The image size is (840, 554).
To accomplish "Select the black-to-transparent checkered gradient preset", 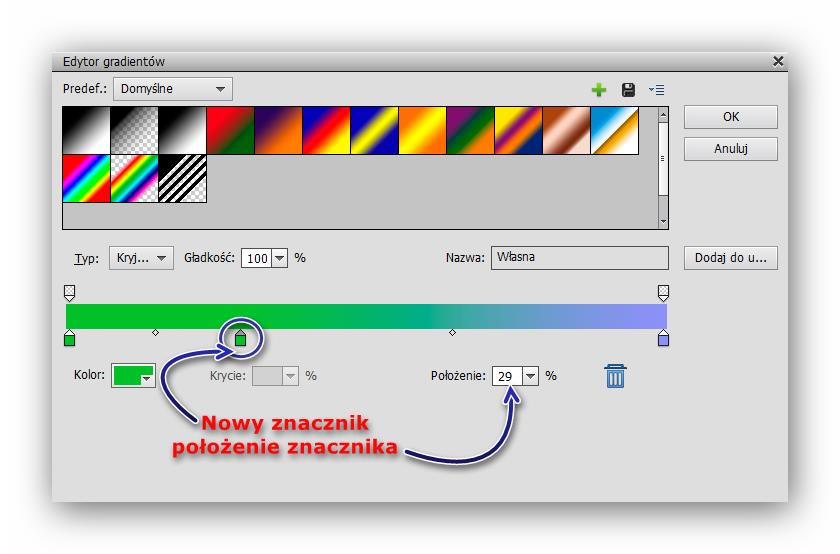I will coord(134,131).
